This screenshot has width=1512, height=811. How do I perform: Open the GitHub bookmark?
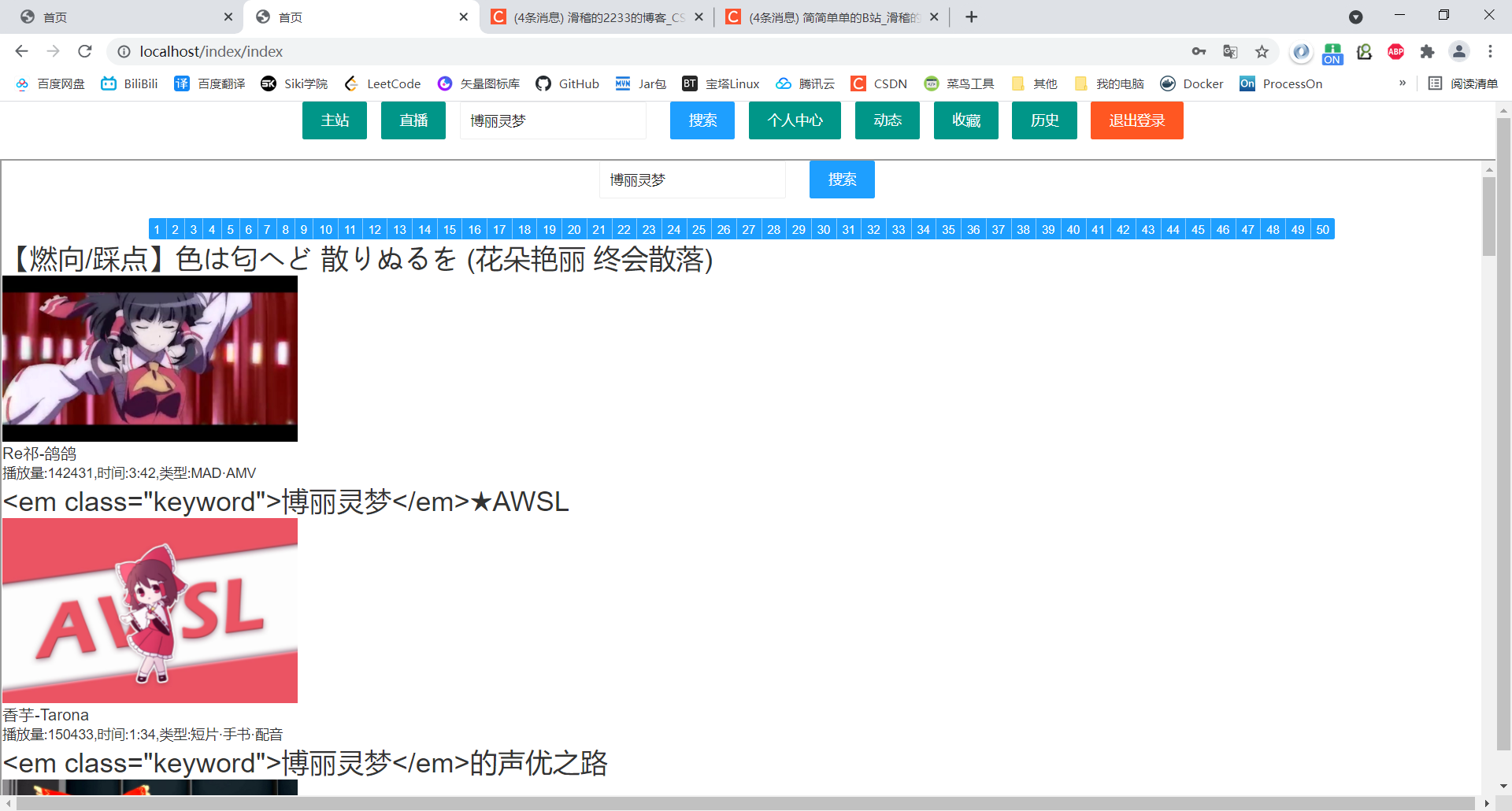(567, 83)
